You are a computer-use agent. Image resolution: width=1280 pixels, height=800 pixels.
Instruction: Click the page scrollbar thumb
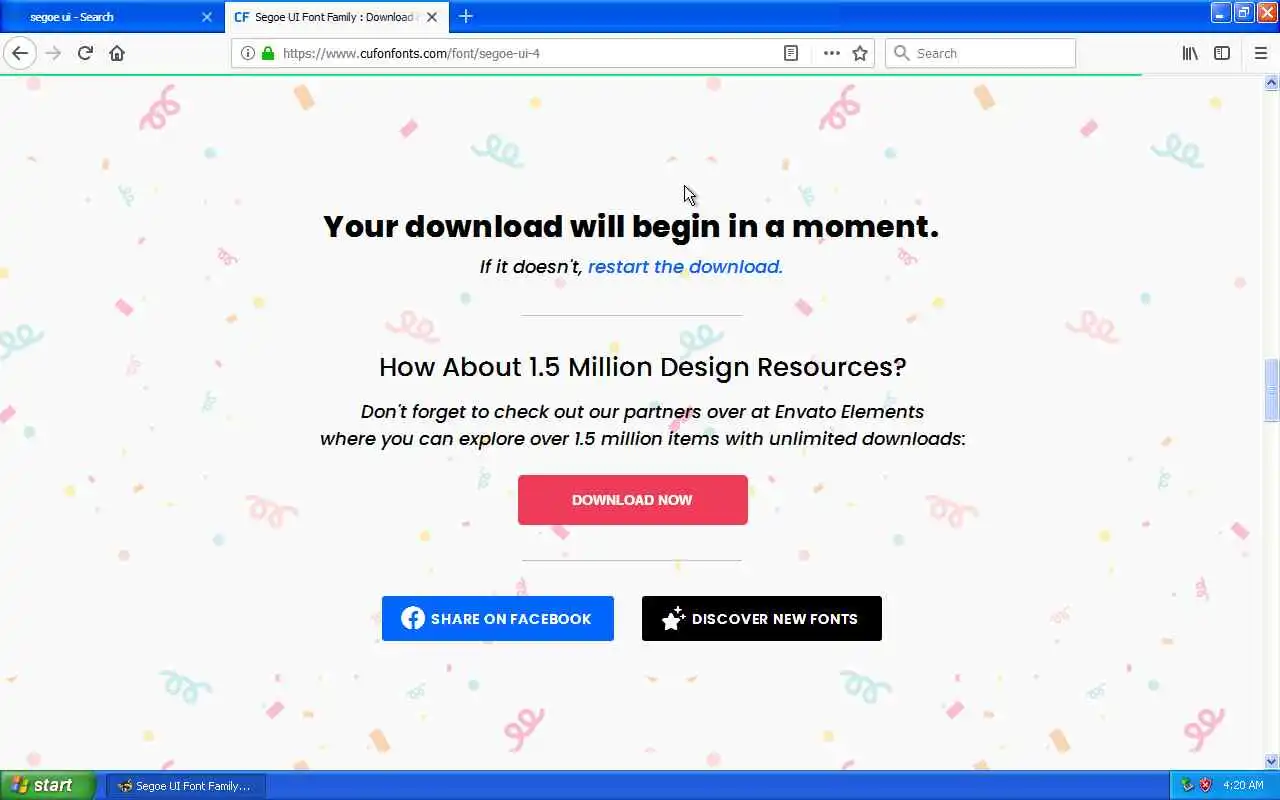1272,390
